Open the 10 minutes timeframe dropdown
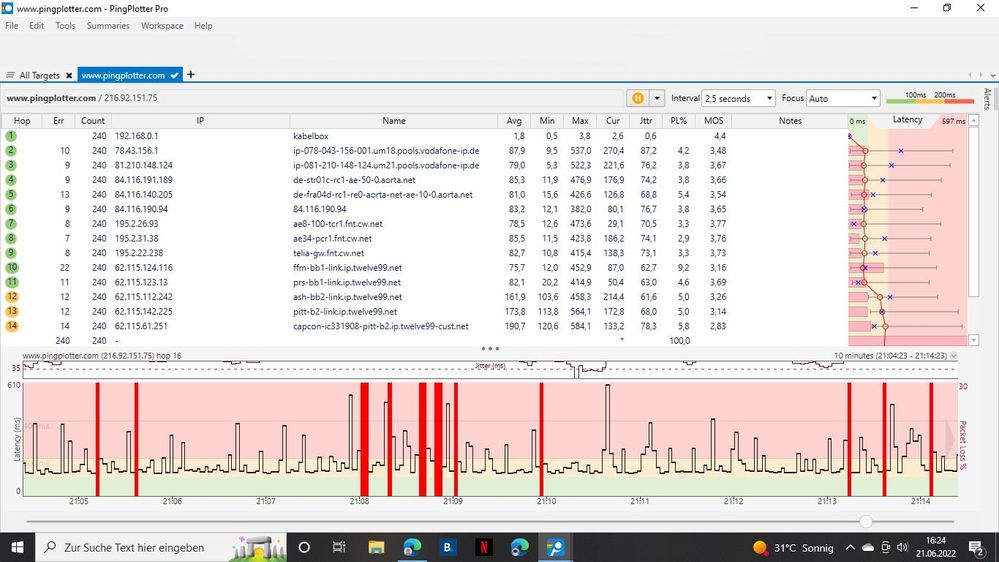Viewport: 999px width, 562px height. [954, 356]
